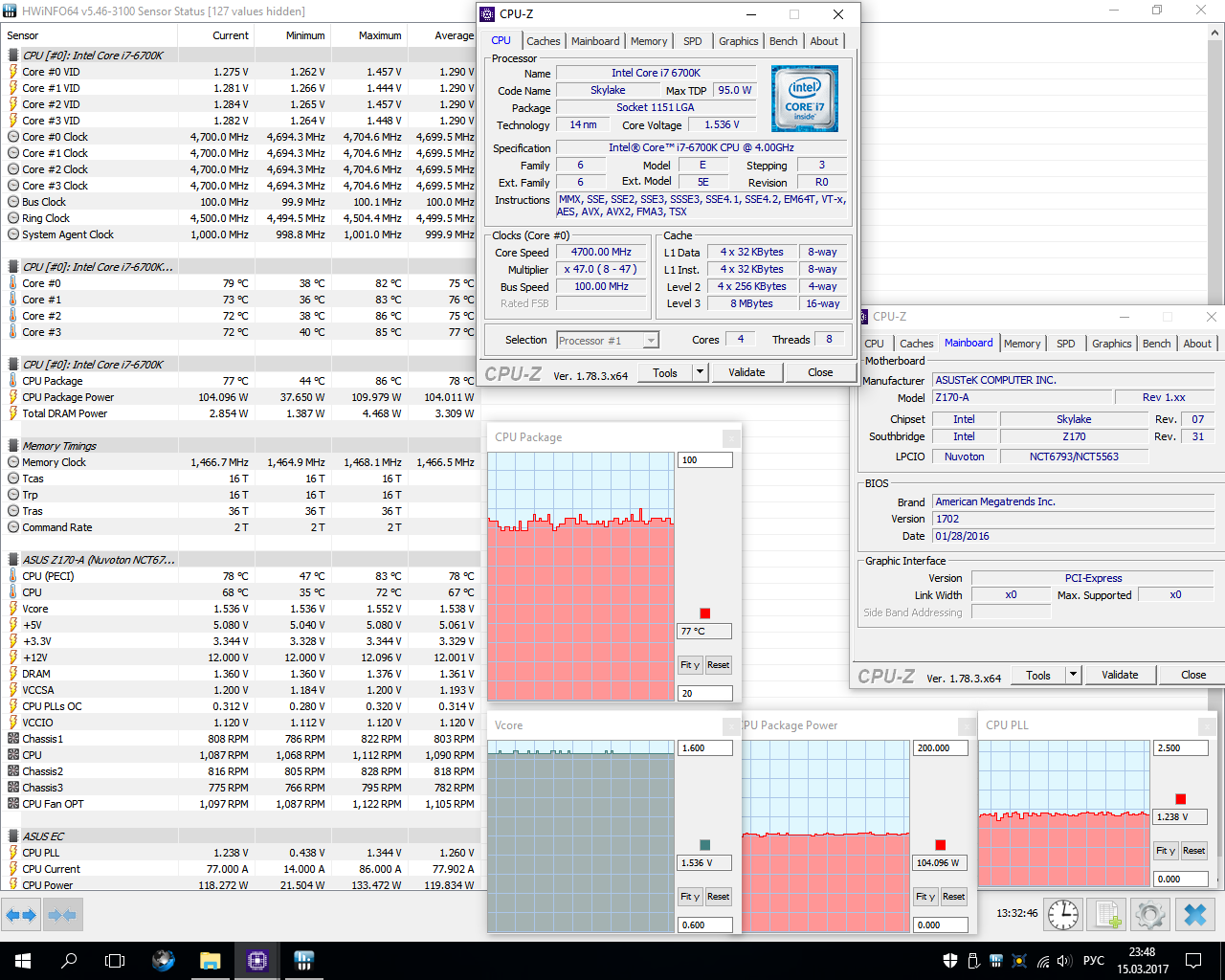
Task: Click the CPU Package Power graph's 200.000 field
Action: point(941,748)
